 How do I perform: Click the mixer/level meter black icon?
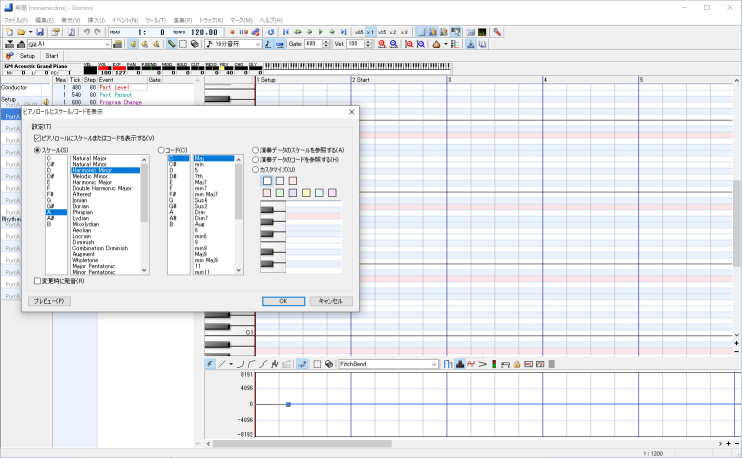(482, 32)
